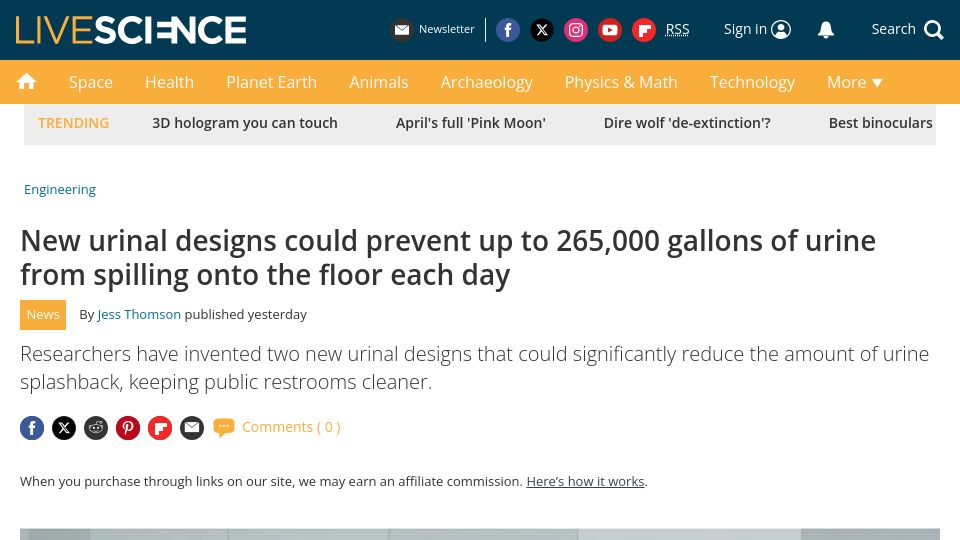Share article on X
The image size is (960, 540).
click(64, 427)
